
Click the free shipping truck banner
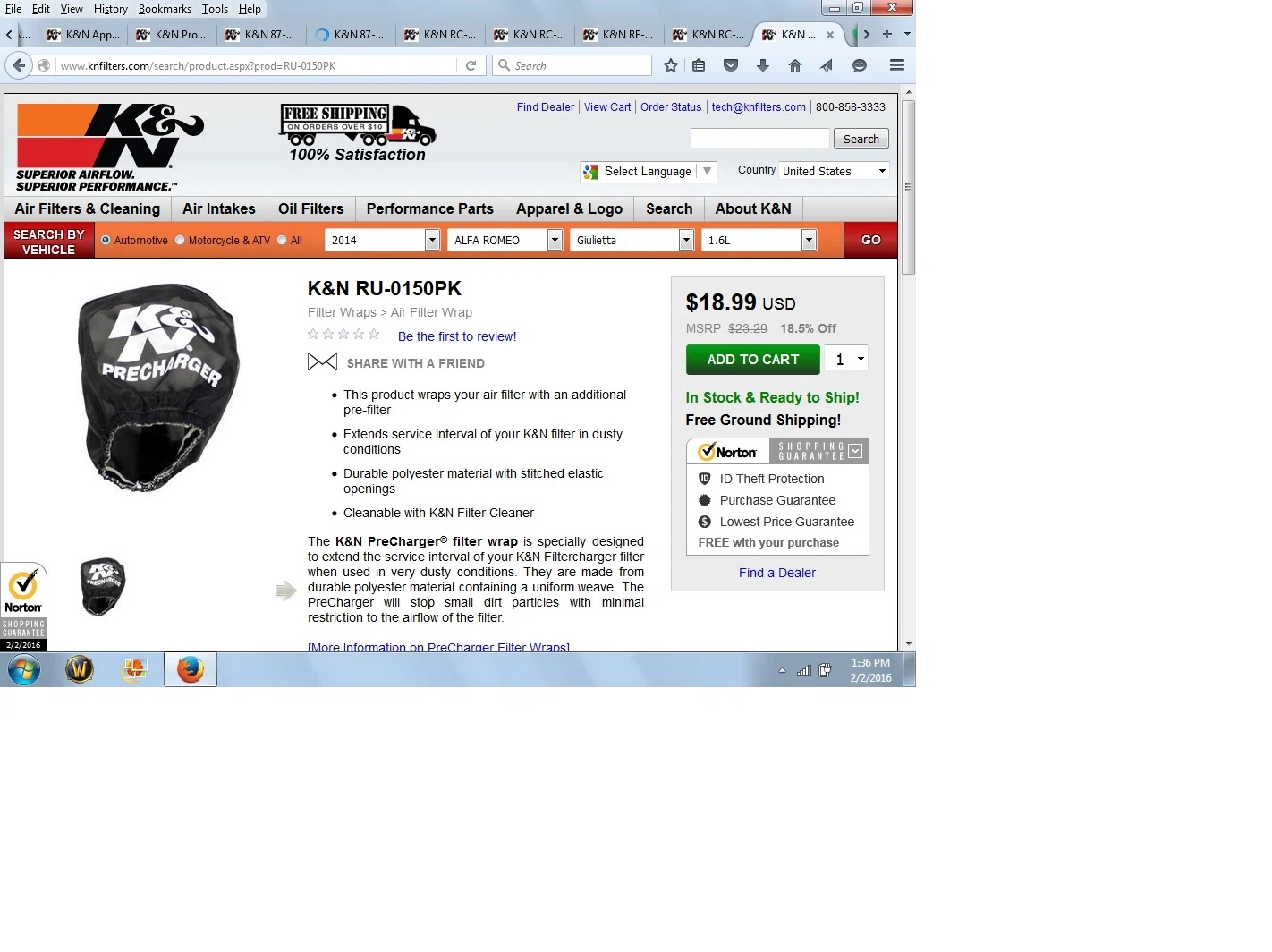358,133
